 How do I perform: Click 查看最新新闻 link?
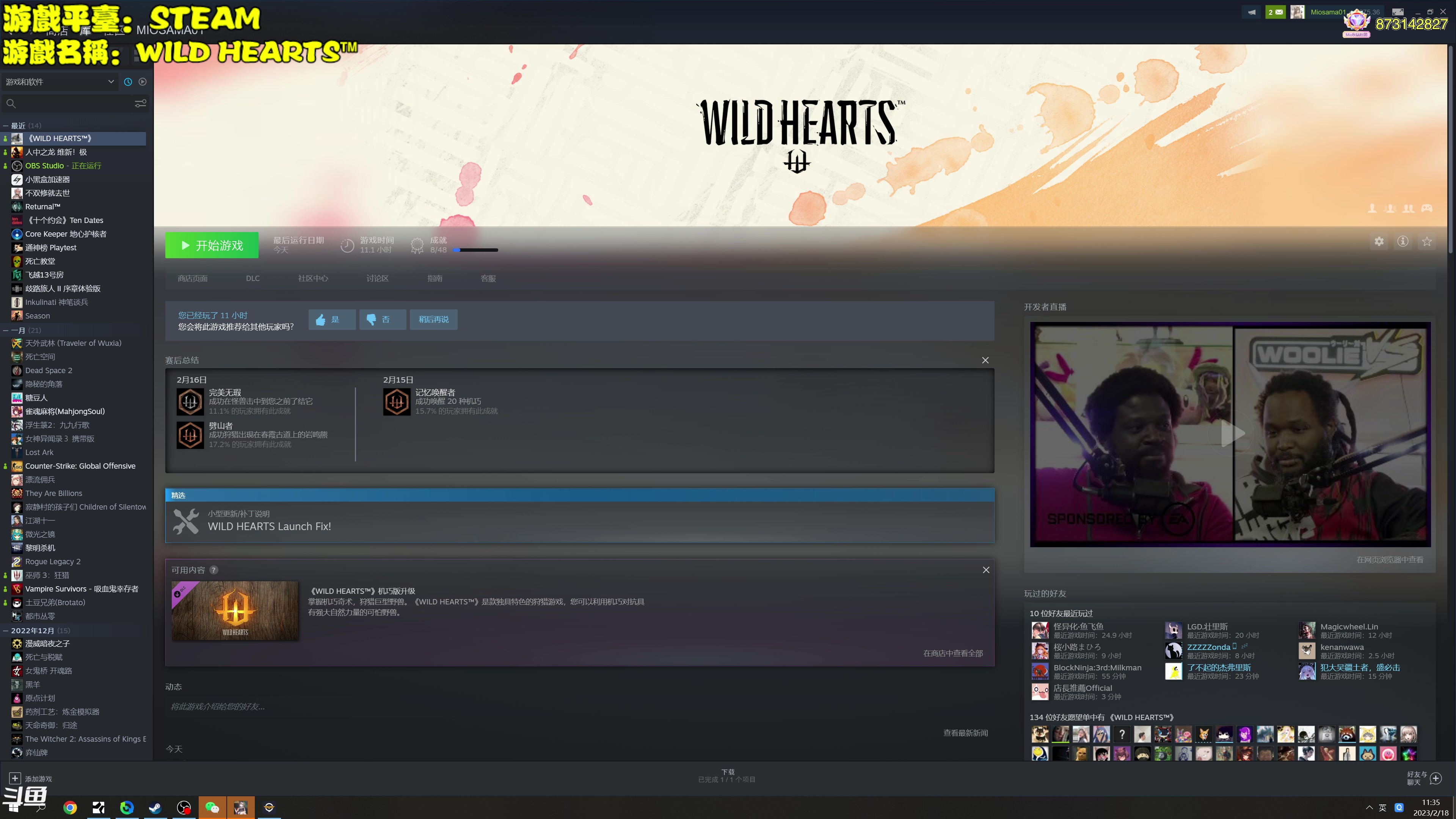click(x=965, y=733)
